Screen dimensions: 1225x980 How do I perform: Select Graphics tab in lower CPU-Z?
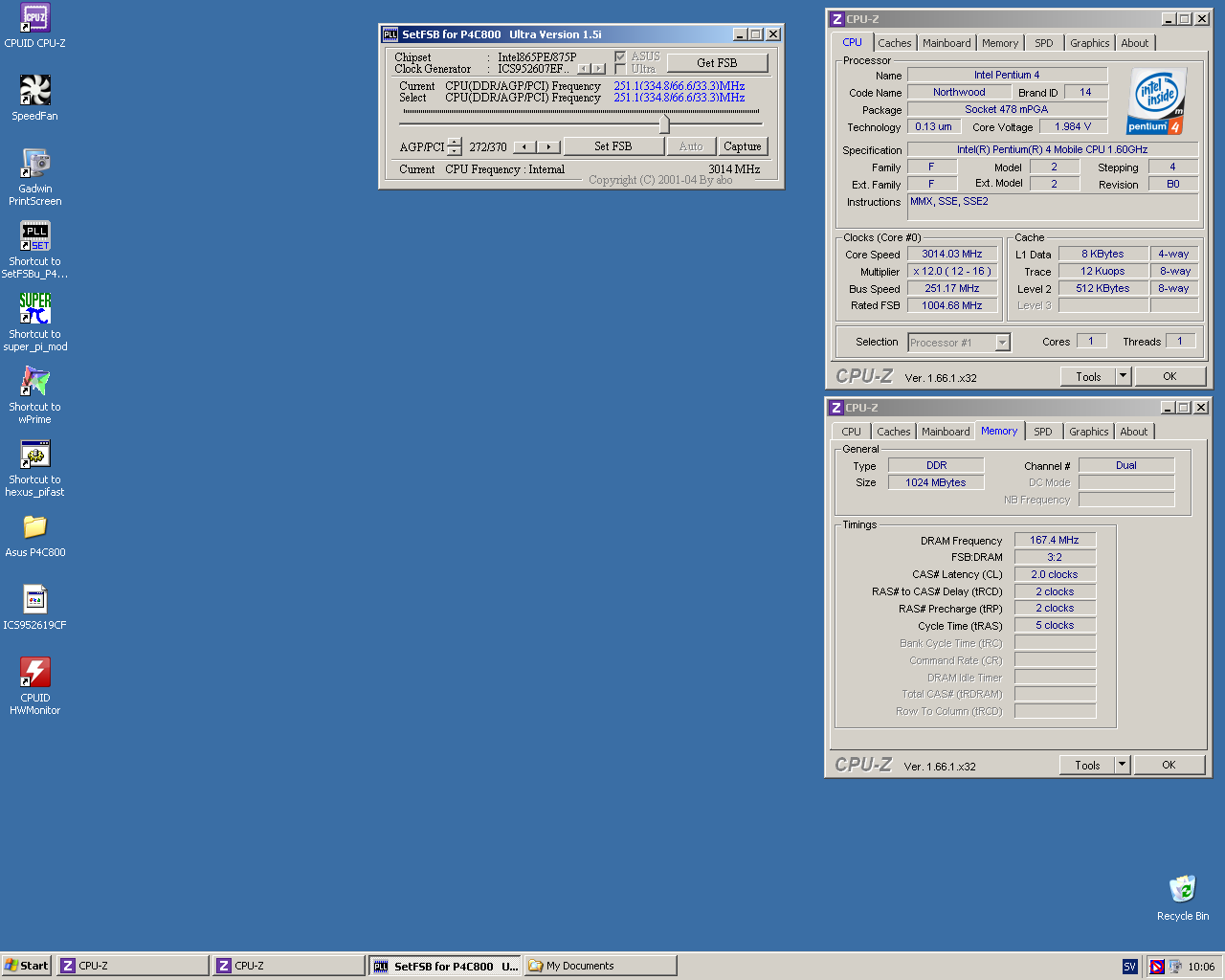[x=1089, y=432]
